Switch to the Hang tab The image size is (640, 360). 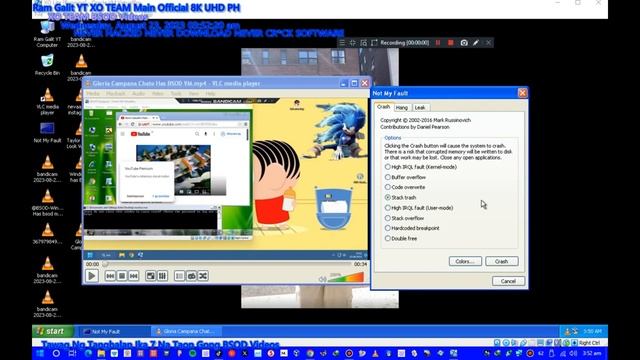(402, 107)
